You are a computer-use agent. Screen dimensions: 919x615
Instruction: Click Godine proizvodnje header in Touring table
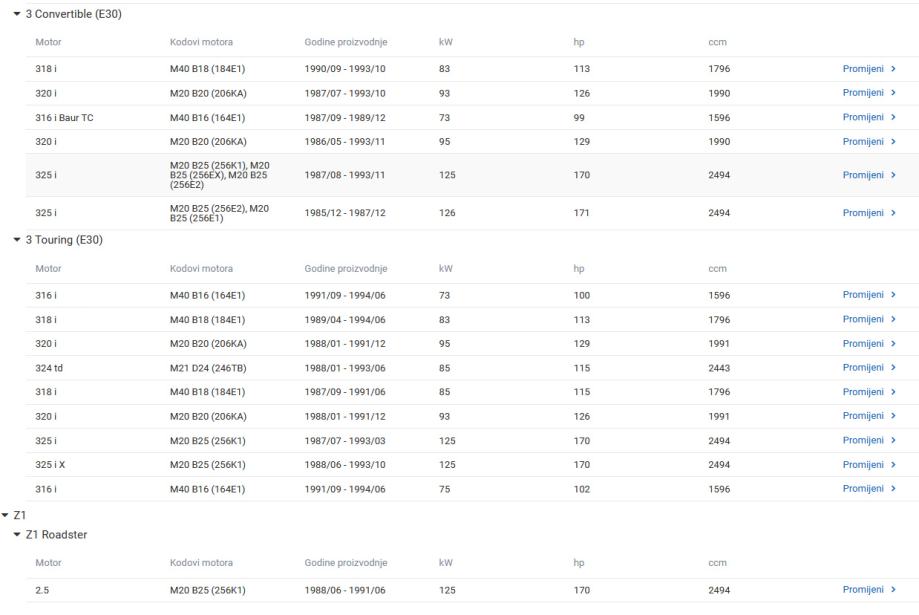(x=345, y=269)
